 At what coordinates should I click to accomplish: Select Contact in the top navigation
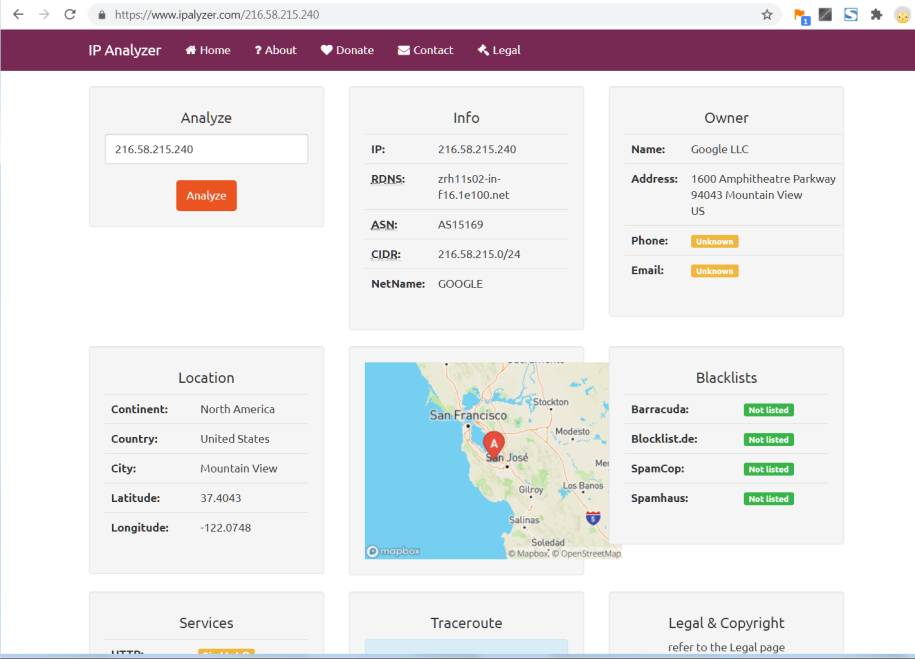425,50
